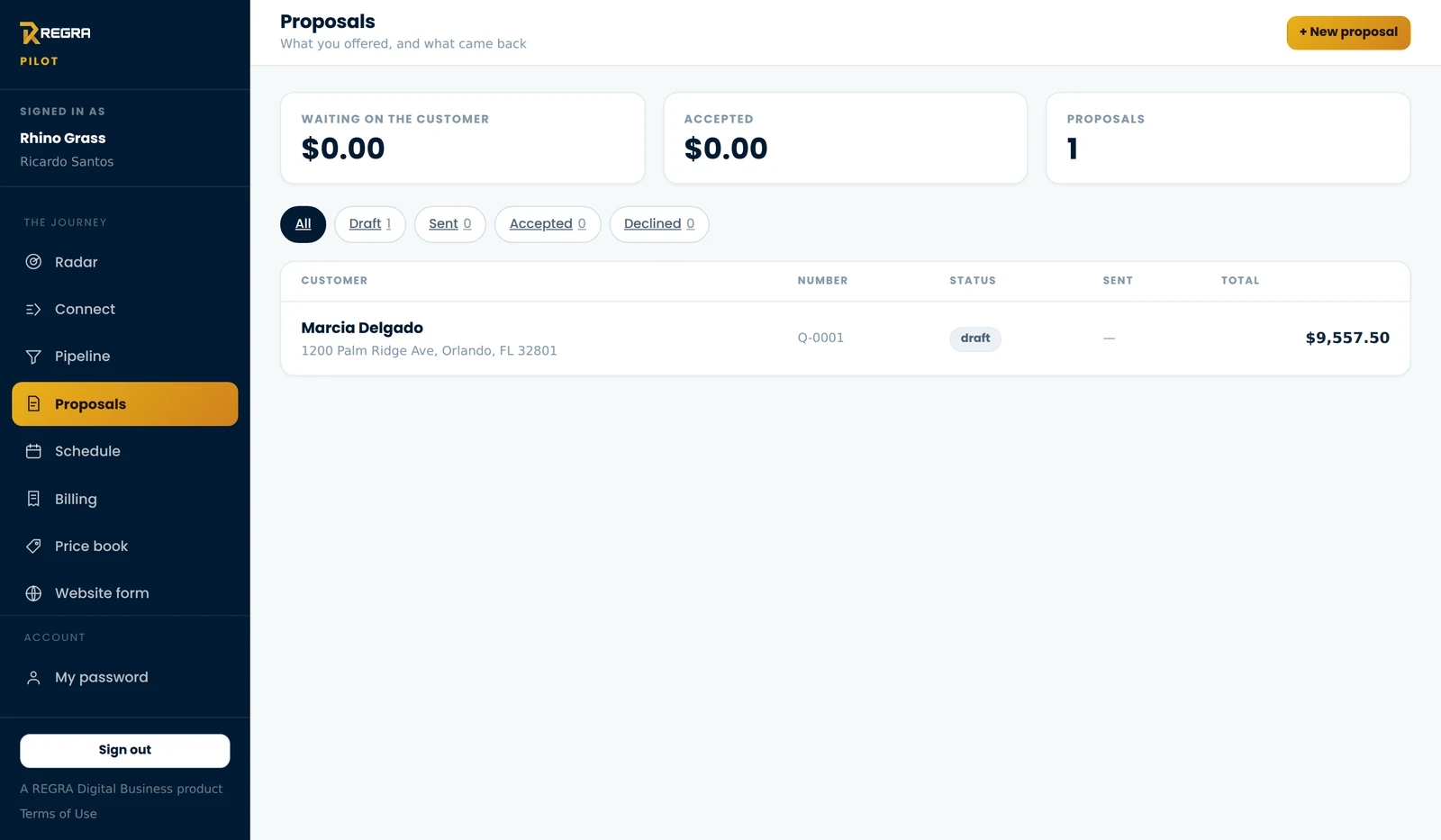
Task: Click the Website form globe icon
Action: [33, 593]
